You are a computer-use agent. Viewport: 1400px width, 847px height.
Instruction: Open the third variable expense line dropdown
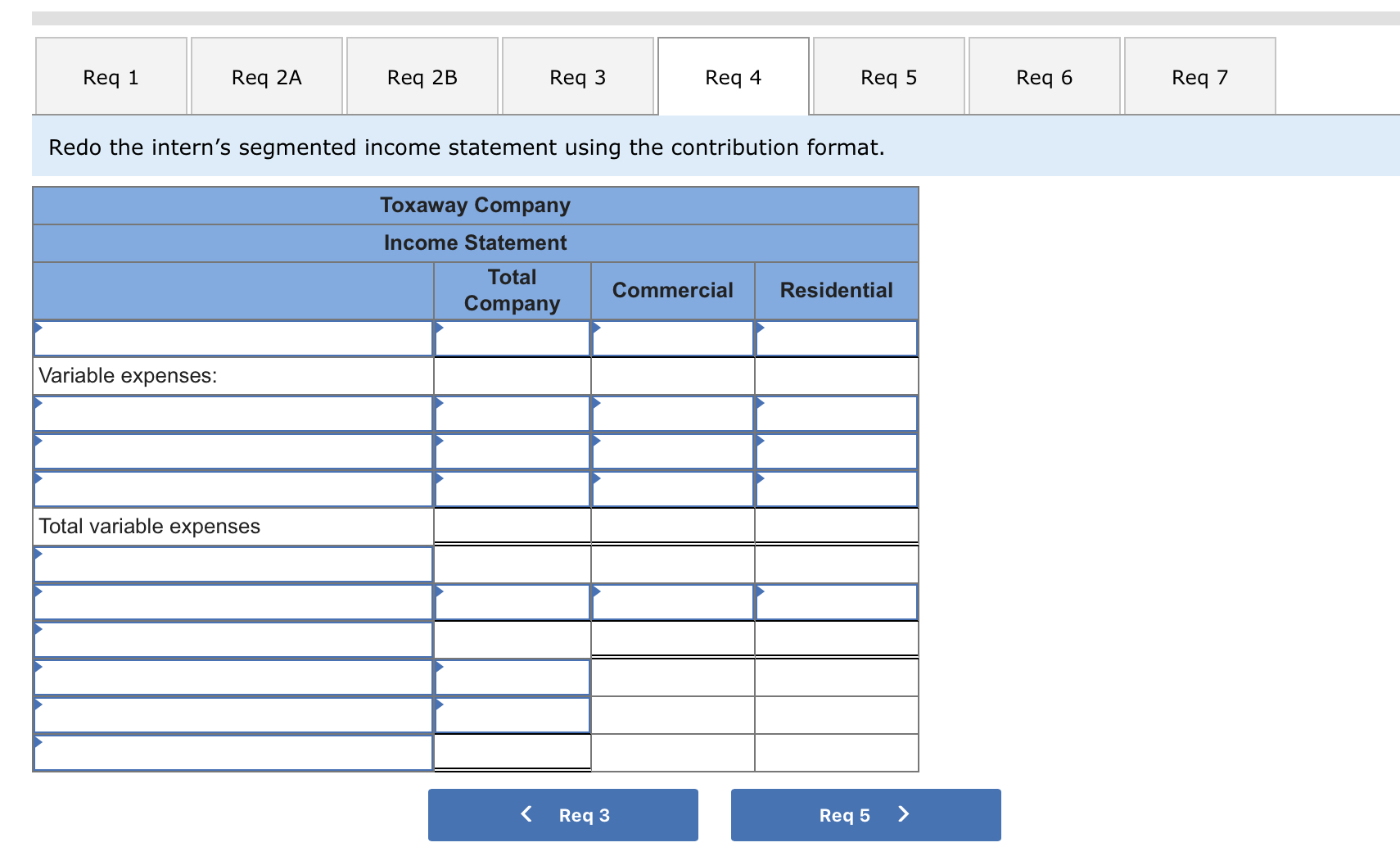point(233,488)
